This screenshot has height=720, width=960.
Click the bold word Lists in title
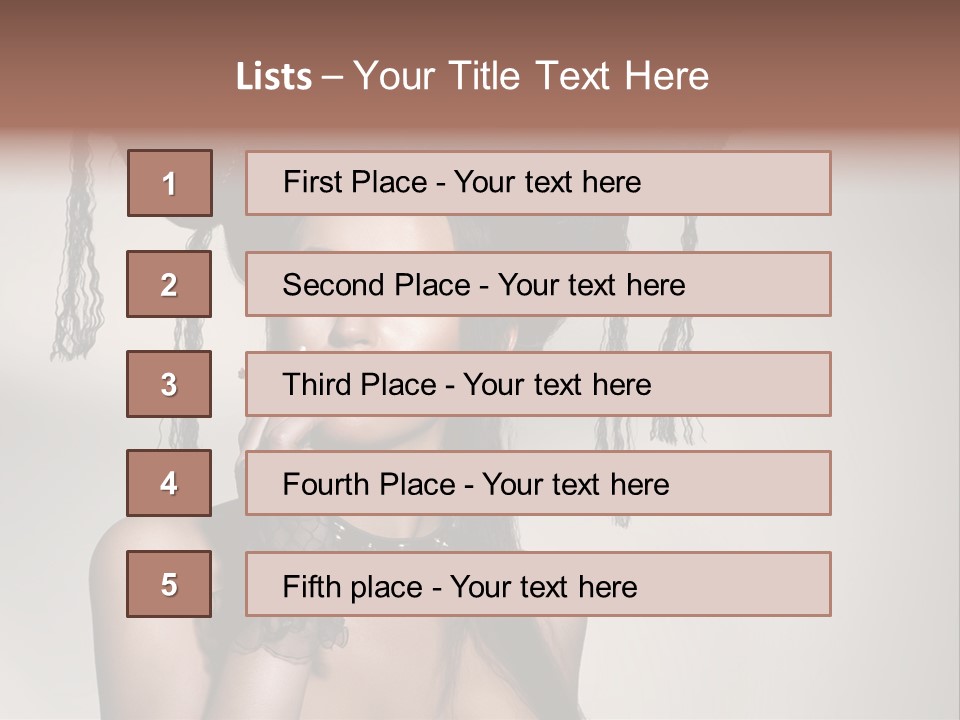[274, 77]
